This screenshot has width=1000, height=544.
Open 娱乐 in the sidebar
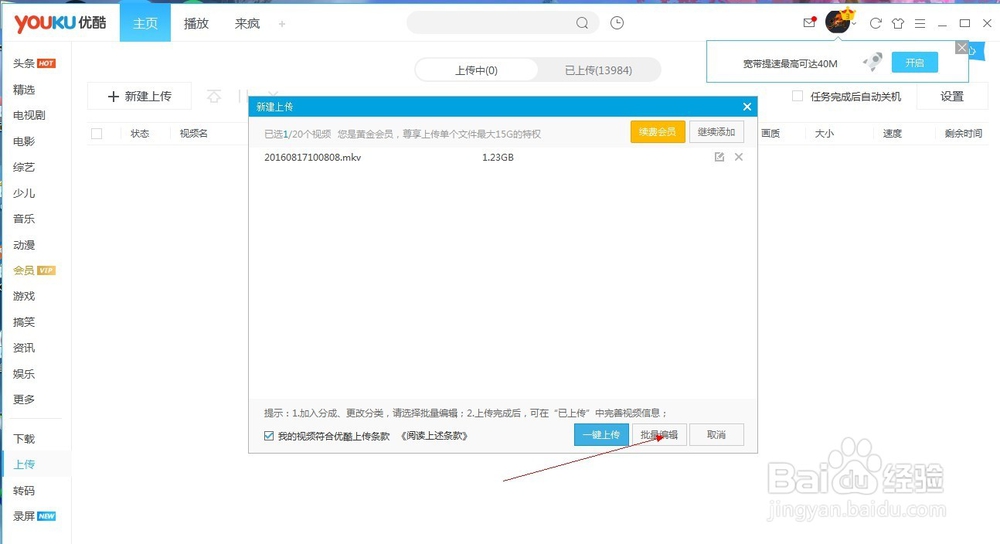coord(24,374)
